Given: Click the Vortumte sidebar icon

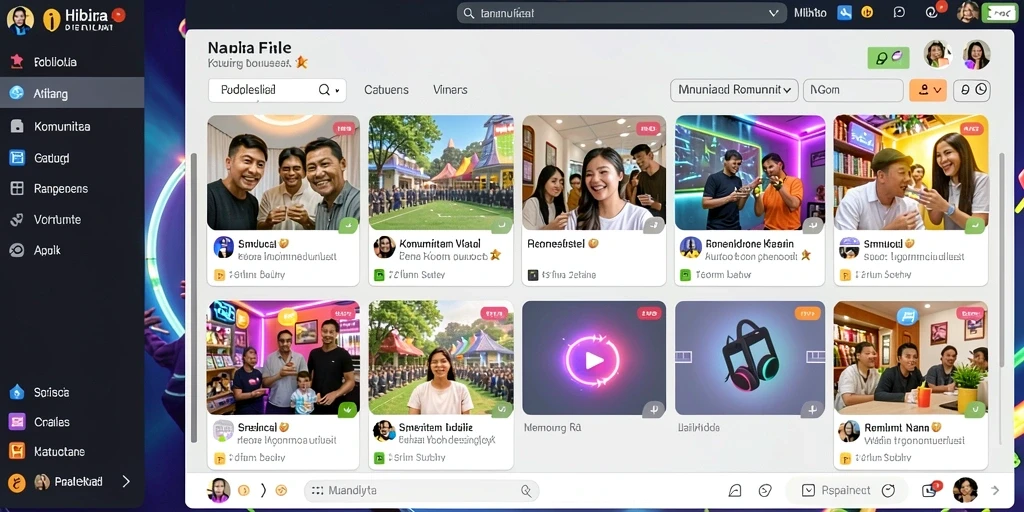Looking at the screenshot, I should coord(17,219).
